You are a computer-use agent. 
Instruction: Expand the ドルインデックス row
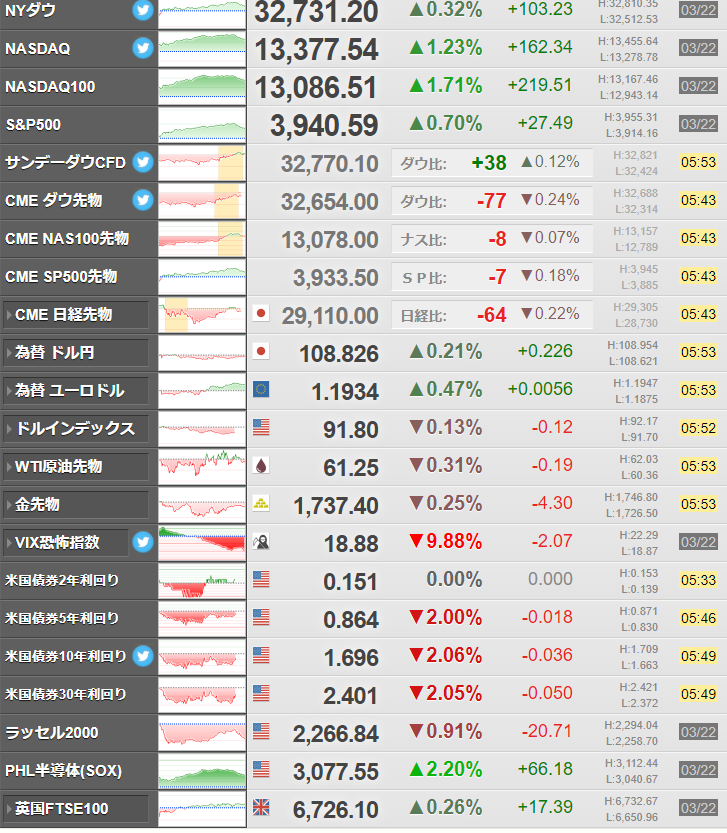pyautogui.click(x=75, y=429)
